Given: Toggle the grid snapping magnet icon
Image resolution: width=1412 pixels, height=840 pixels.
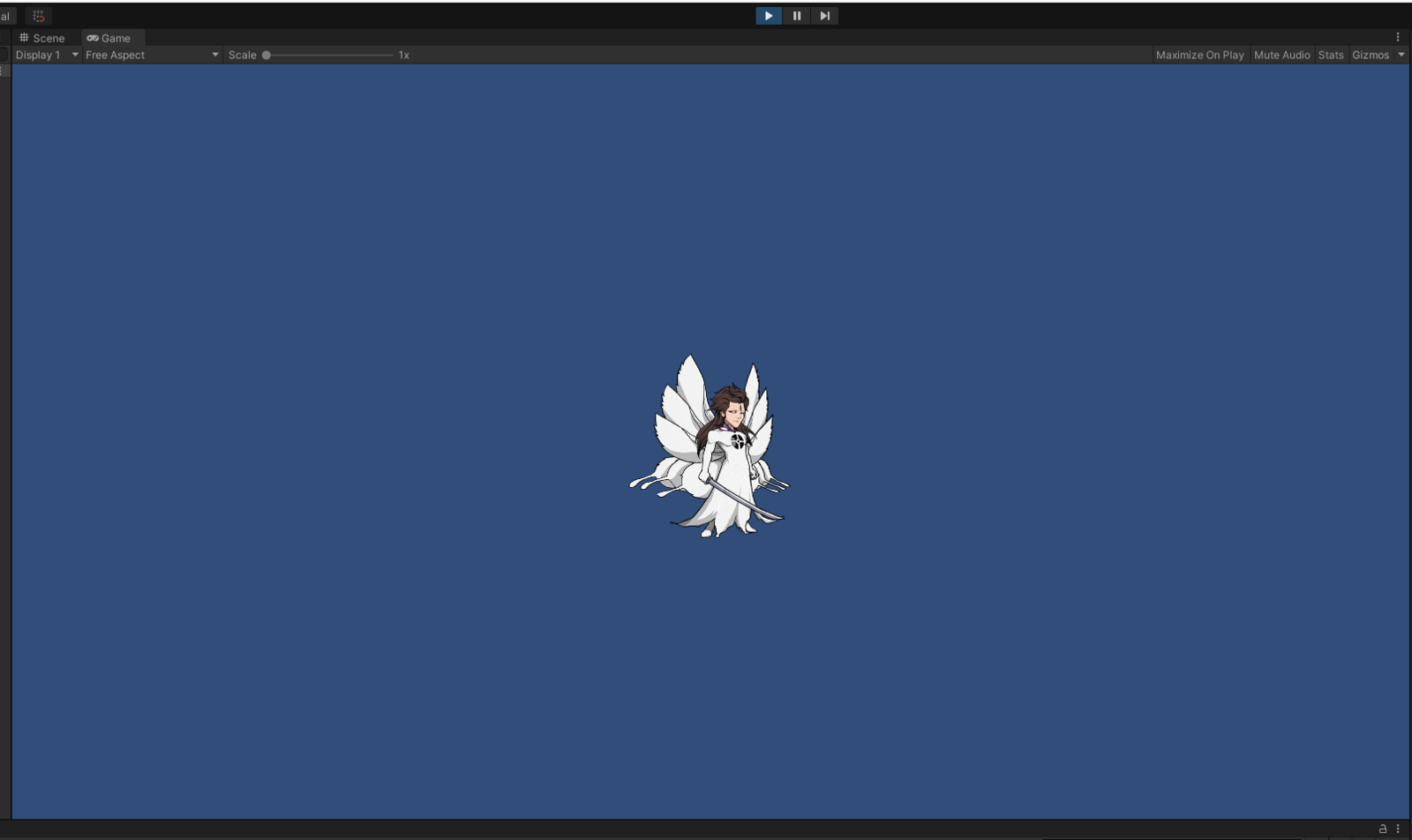Looking at the screenshot, I should [38, 16].
